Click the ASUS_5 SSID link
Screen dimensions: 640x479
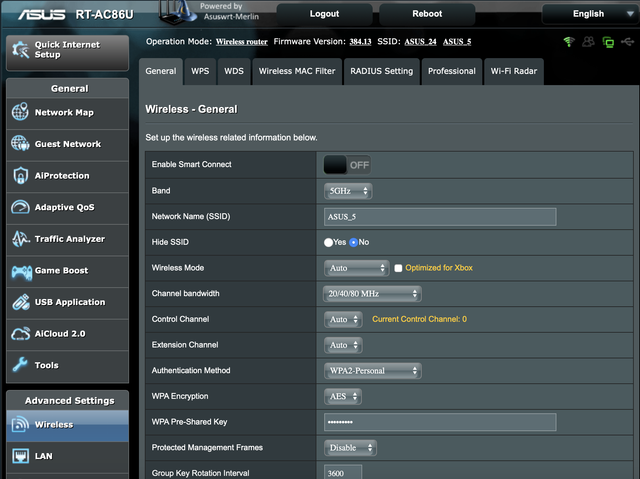(x=457, y=42)
